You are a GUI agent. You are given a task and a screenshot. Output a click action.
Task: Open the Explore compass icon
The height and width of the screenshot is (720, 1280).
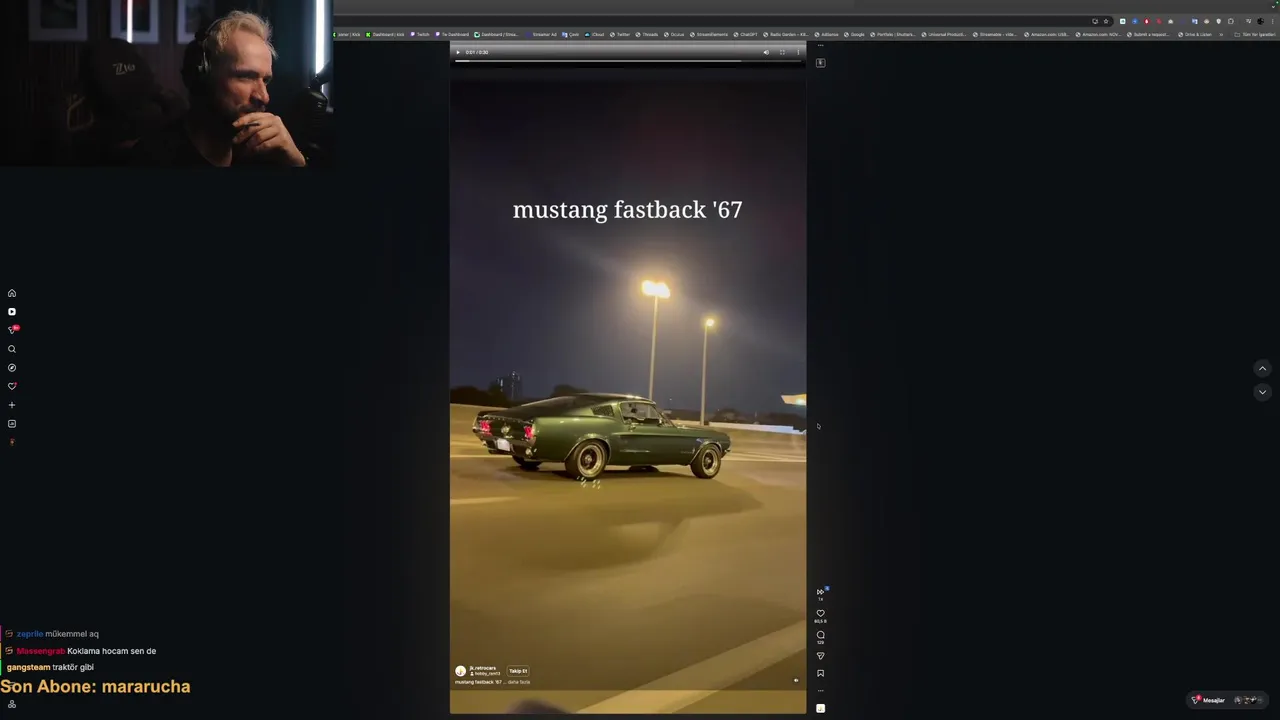click(x=12, y=368)
